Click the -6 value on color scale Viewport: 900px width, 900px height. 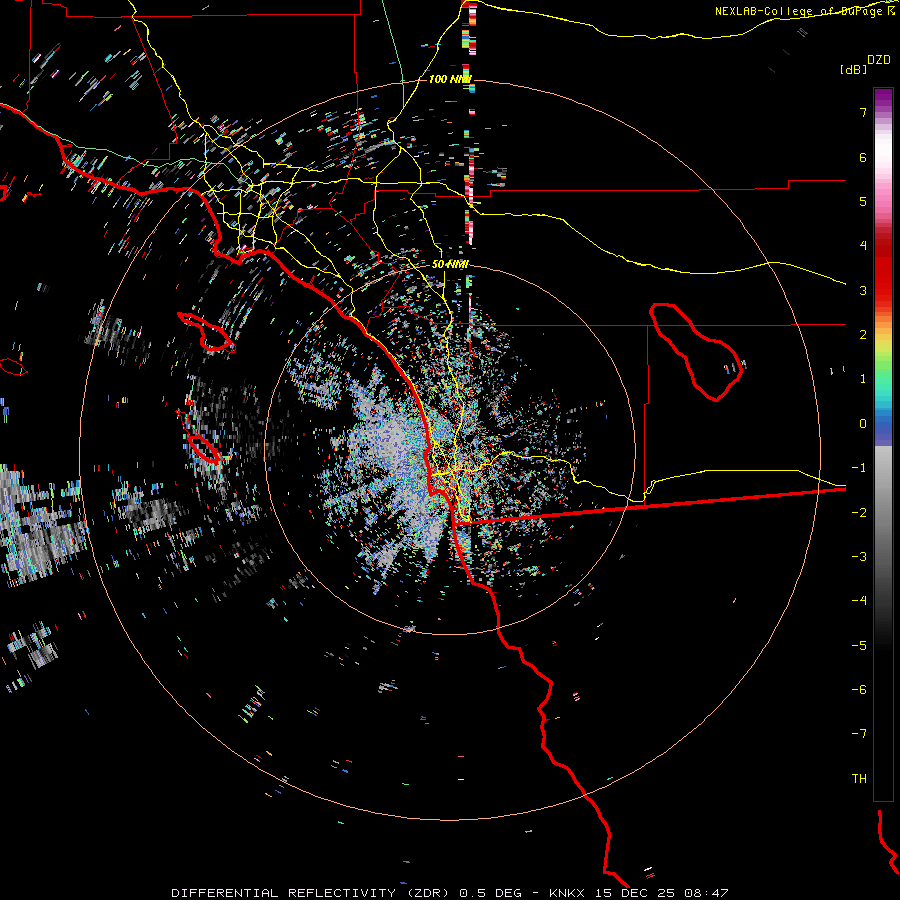[x=859, y=689]
